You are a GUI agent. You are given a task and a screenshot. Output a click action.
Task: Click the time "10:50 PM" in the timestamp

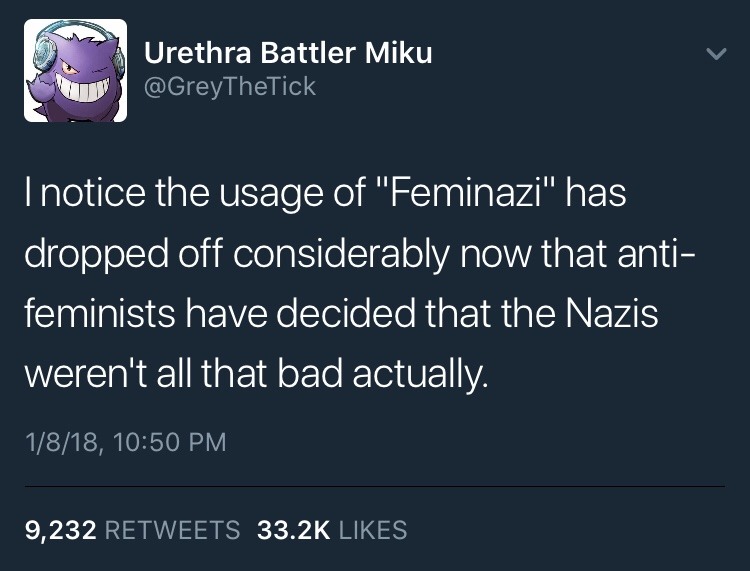click(x=168, y=441)
